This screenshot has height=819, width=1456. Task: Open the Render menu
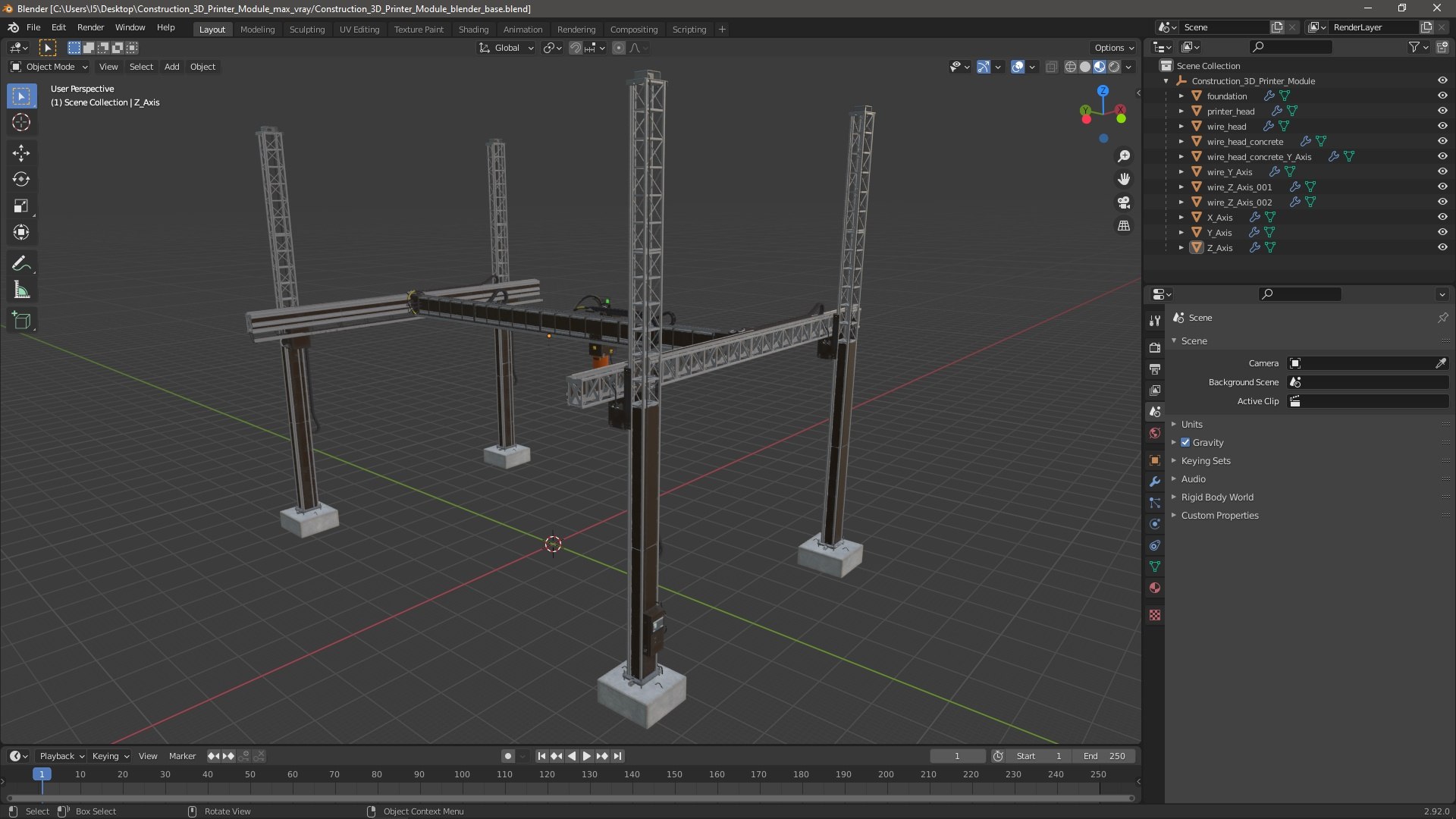coord(90,27)
